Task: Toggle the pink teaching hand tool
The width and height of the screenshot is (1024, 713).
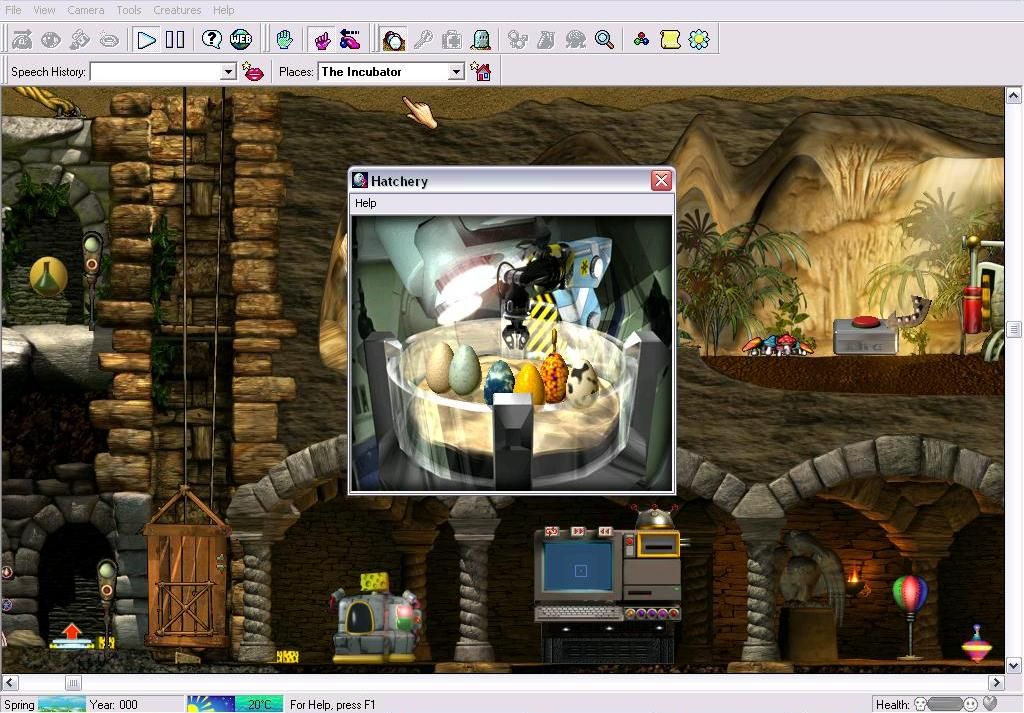Action: 322,40
